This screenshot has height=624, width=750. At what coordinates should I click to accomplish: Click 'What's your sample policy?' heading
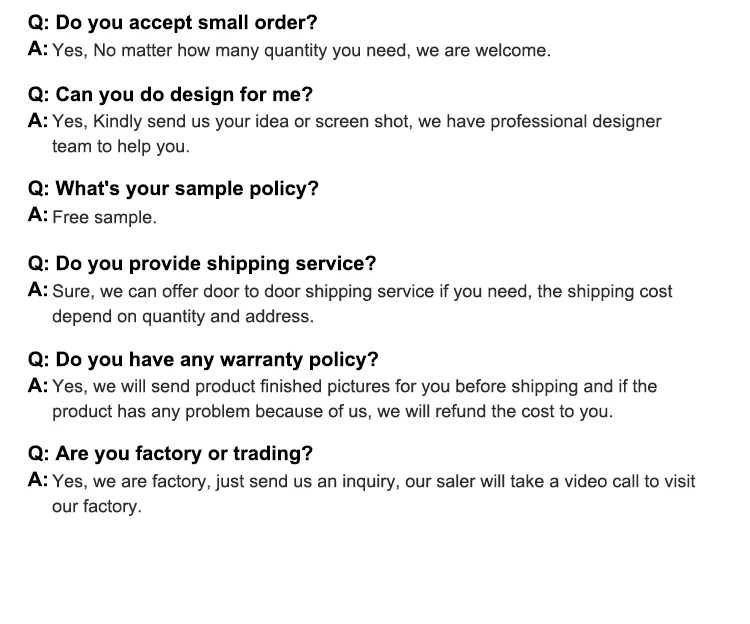(x=187, y=189)
